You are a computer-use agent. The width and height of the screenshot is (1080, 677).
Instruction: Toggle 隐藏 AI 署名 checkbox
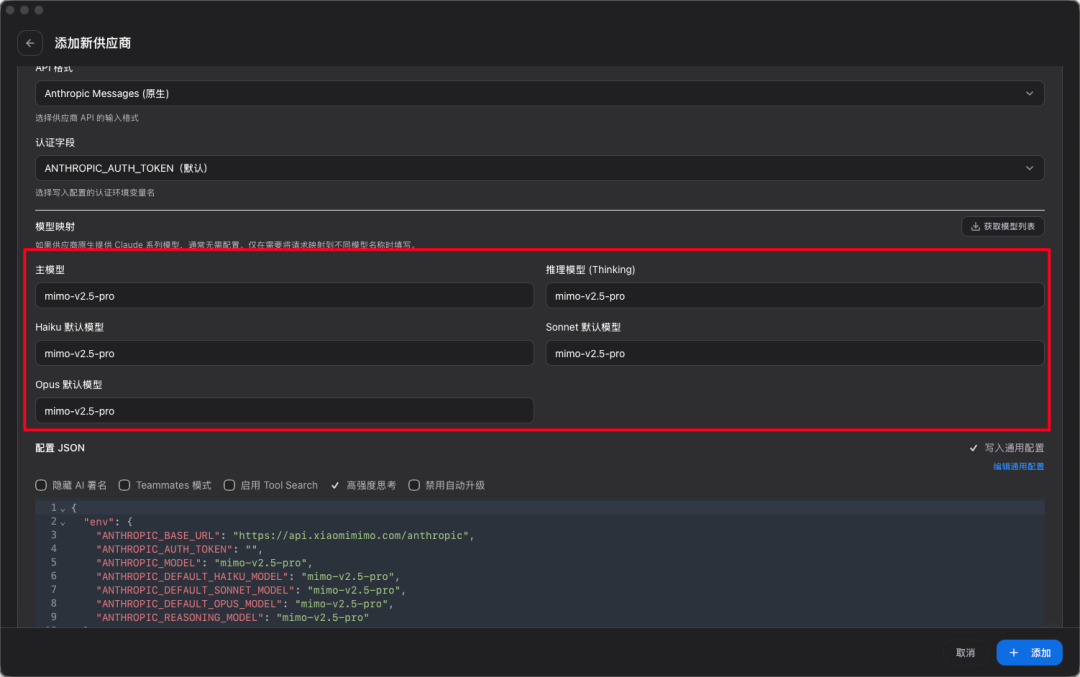click(41, 485)
